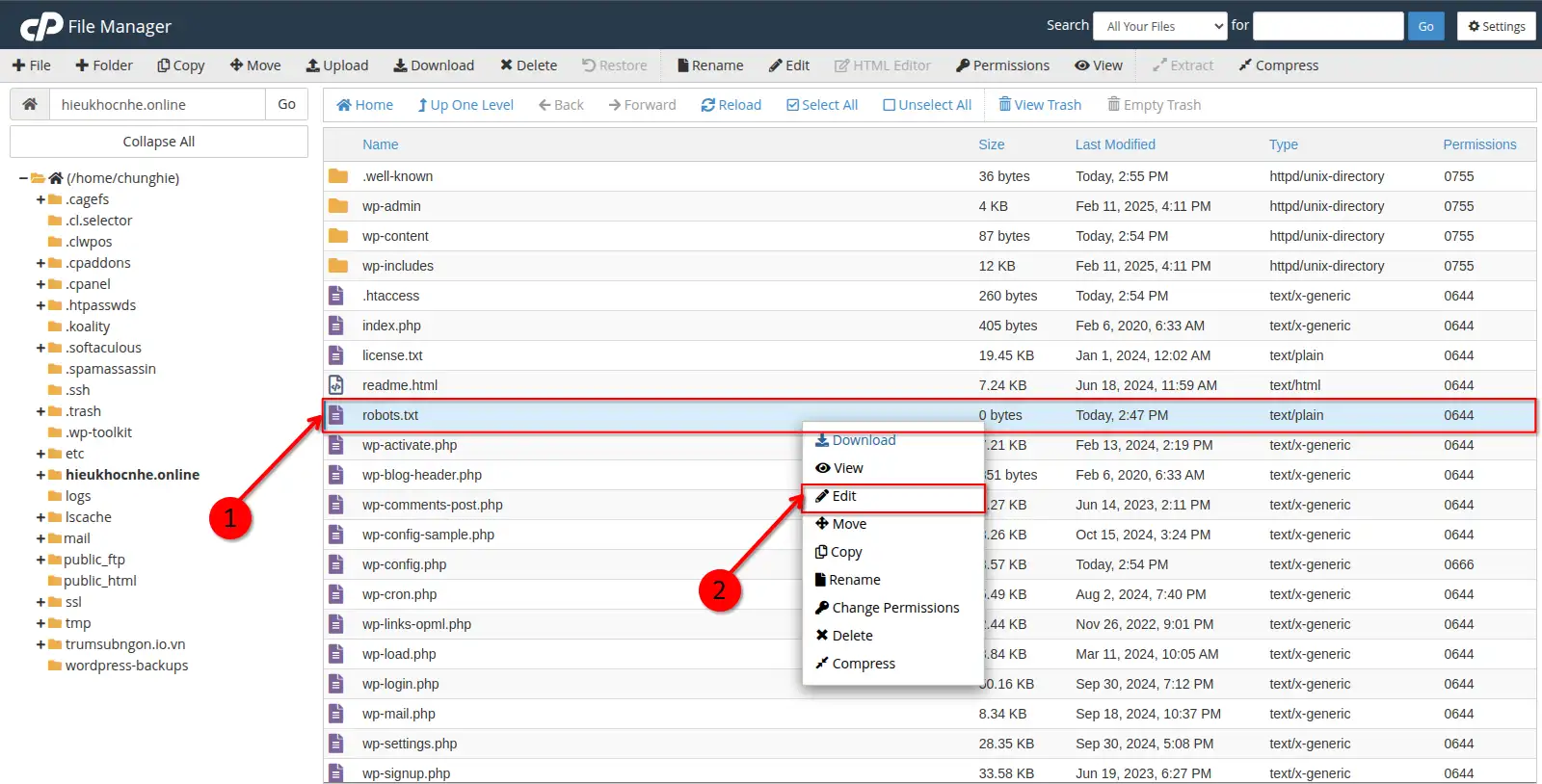Click Delete in the top toolbar
Image resolution: width=1542 pixels, height=784 pixels.
point(528,65)
